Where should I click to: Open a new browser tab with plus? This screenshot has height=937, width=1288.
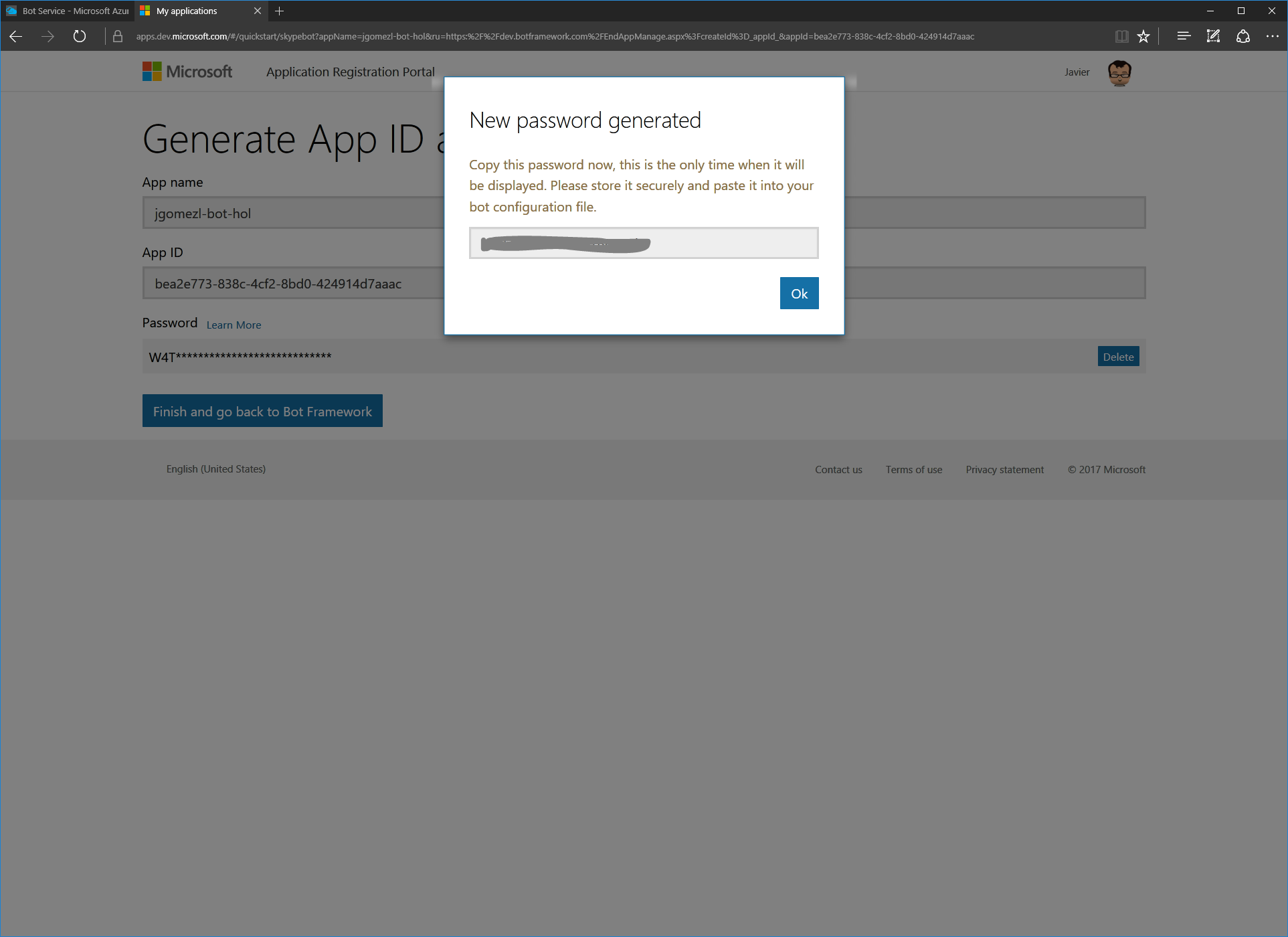(280, 11)
